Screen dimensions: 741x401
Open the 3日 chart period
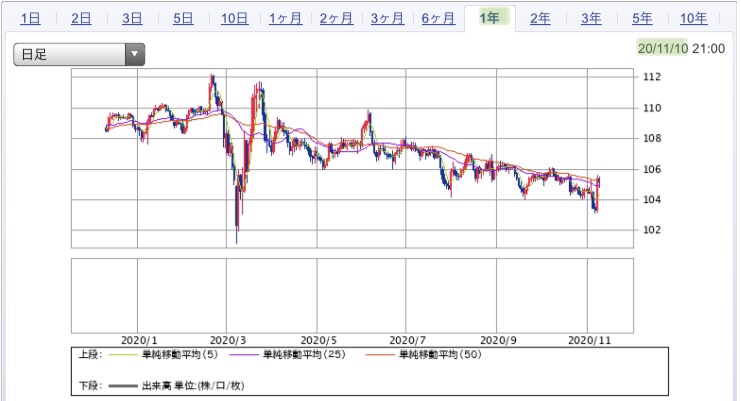pyautogui.click(x=132, y=18)
